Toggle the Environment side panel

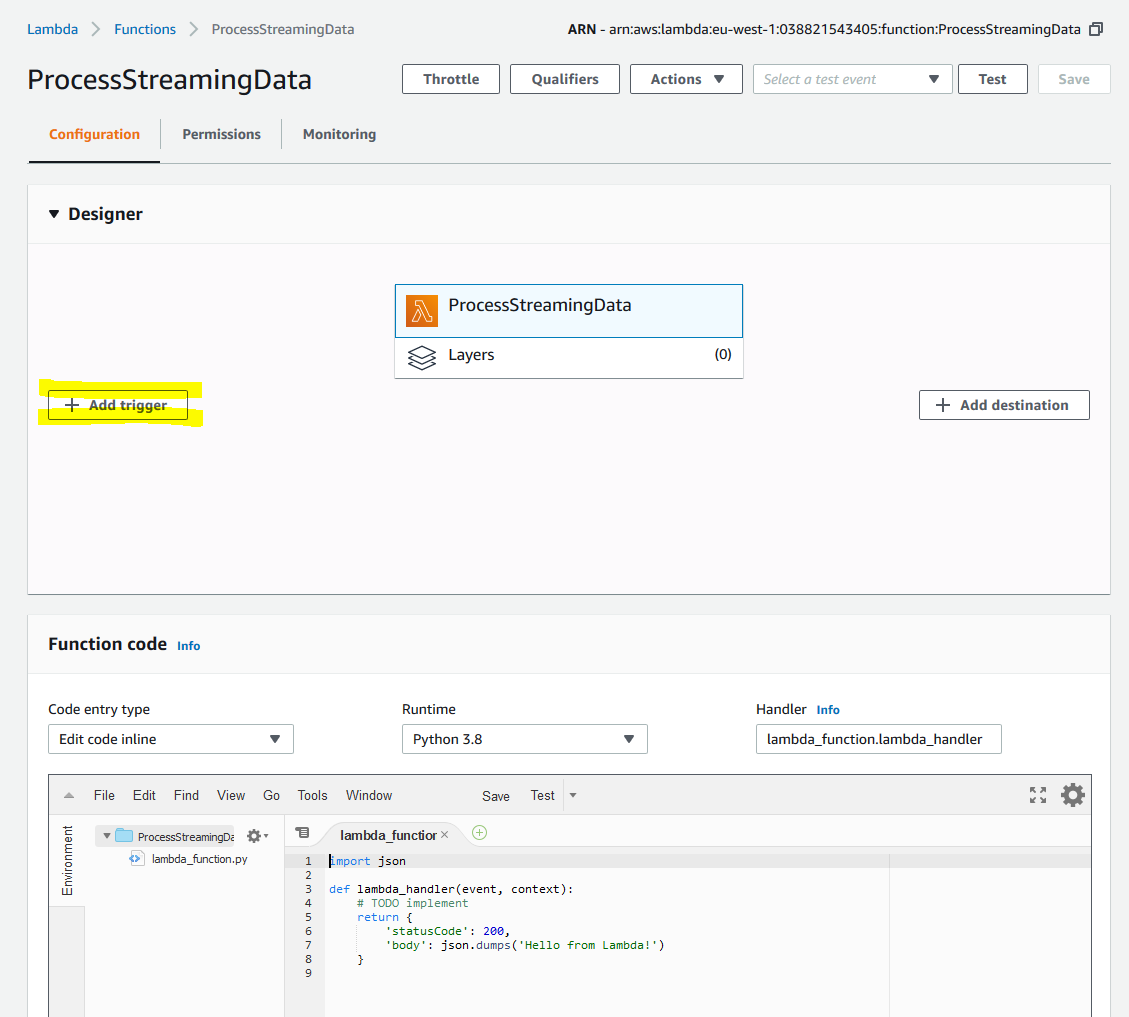tap(67, 860)
